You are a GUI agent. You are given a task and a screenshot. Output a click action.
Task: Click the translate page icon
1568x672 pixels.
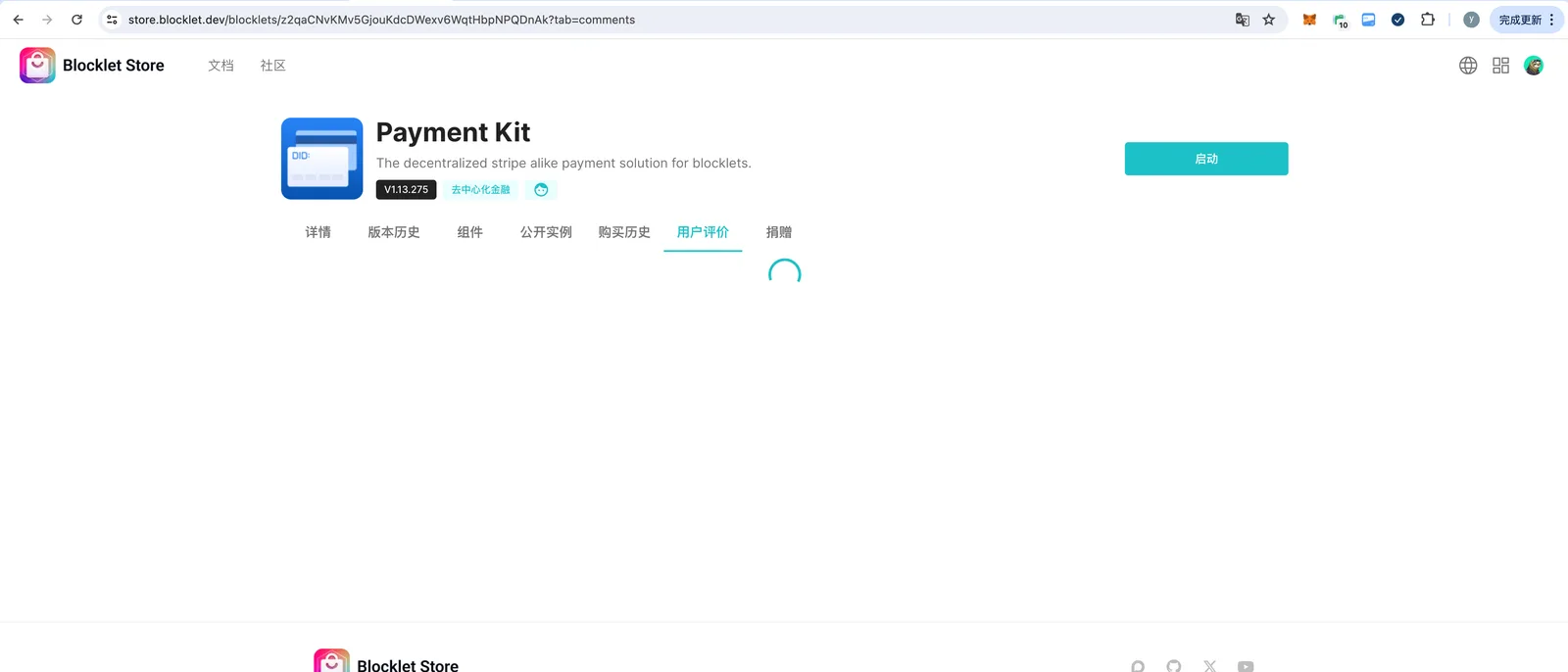point(1243,20)
